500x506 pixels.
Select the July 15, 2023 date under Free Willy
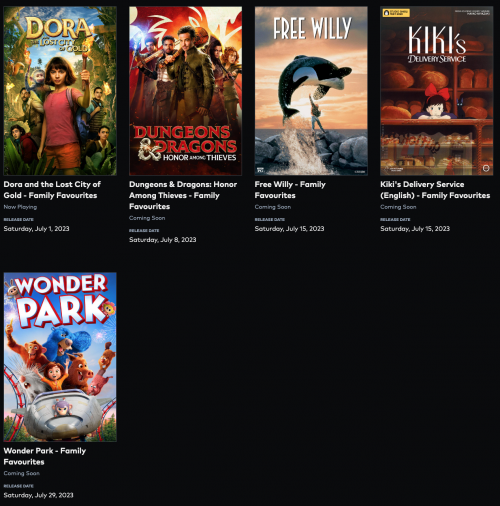click(289, 229)
